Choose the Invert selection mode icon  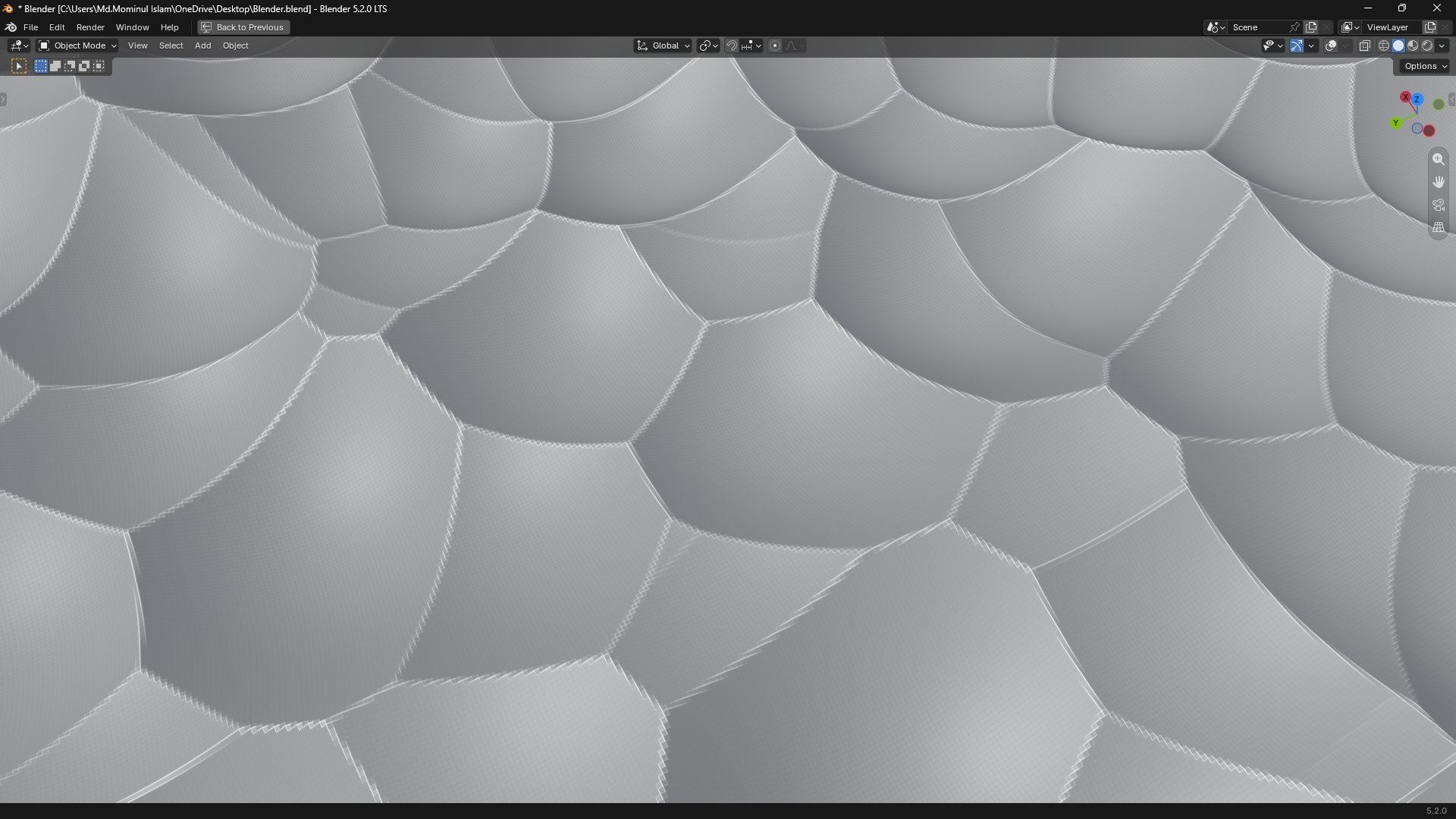click(x=84, y=67)
